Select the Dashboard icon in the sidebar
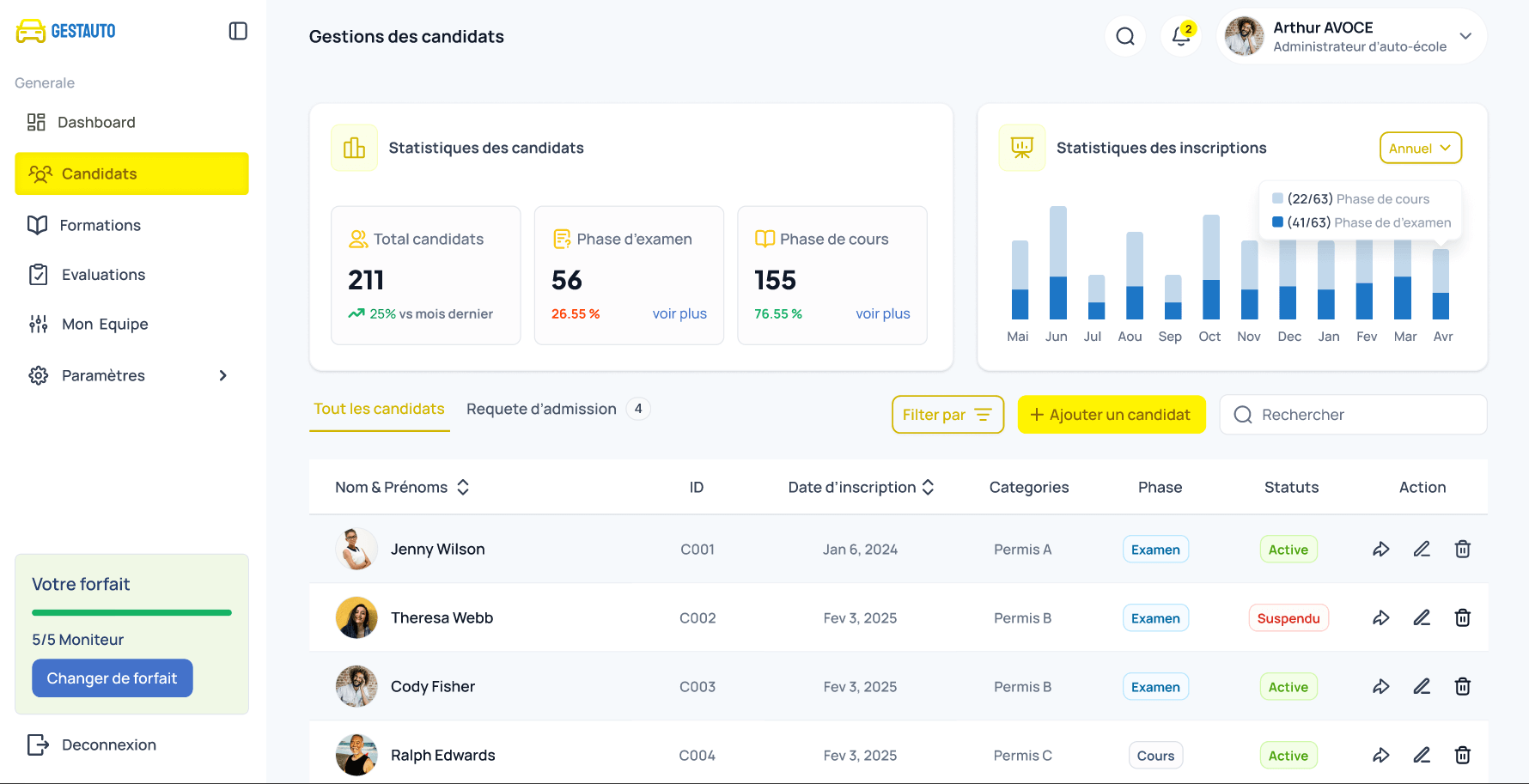Screen dimensions: 1529x784 coord(35,122)
